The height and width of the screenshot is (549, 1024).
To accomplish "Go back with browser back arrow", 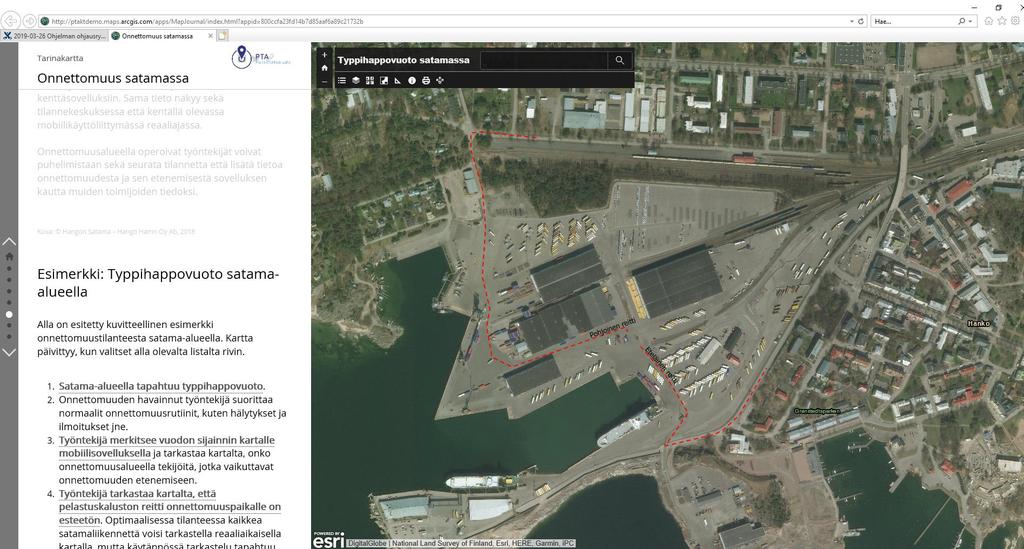I will pyautogui.click(x=11, y=21).
